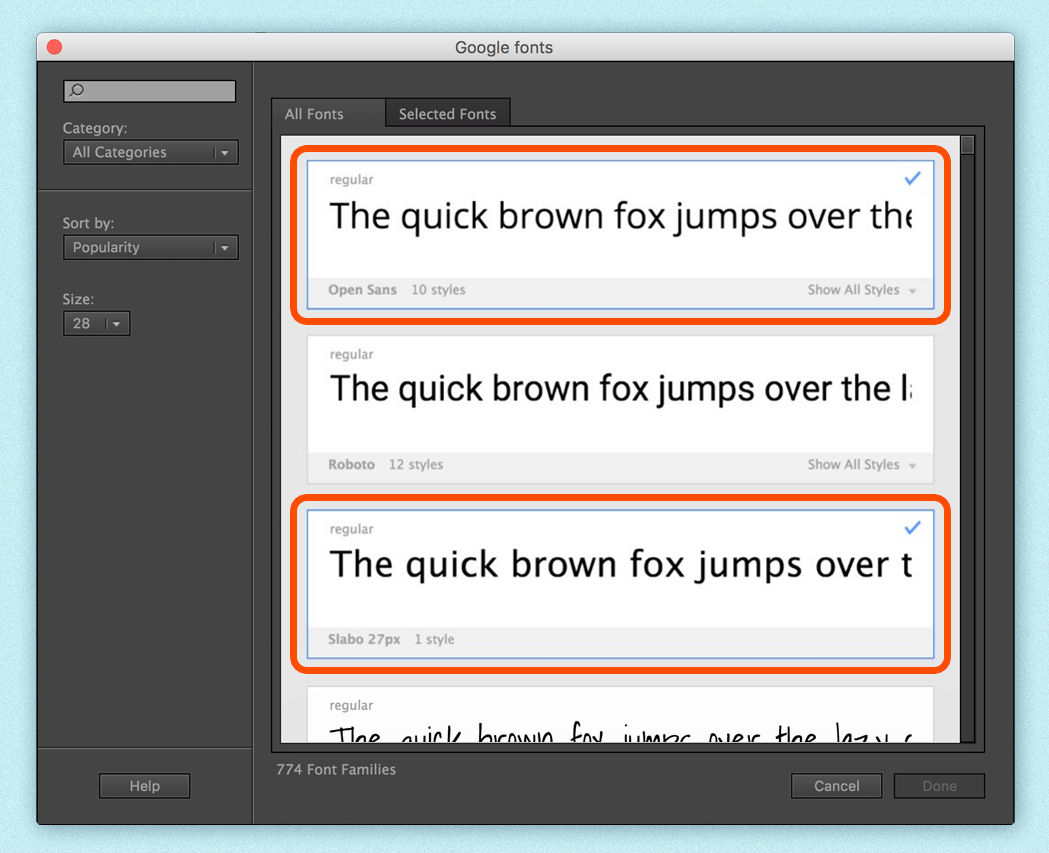Expand Show All Styles for Roboto
Screen dimensions: 1049x853
pyautogui.click(x=862, y=464)
